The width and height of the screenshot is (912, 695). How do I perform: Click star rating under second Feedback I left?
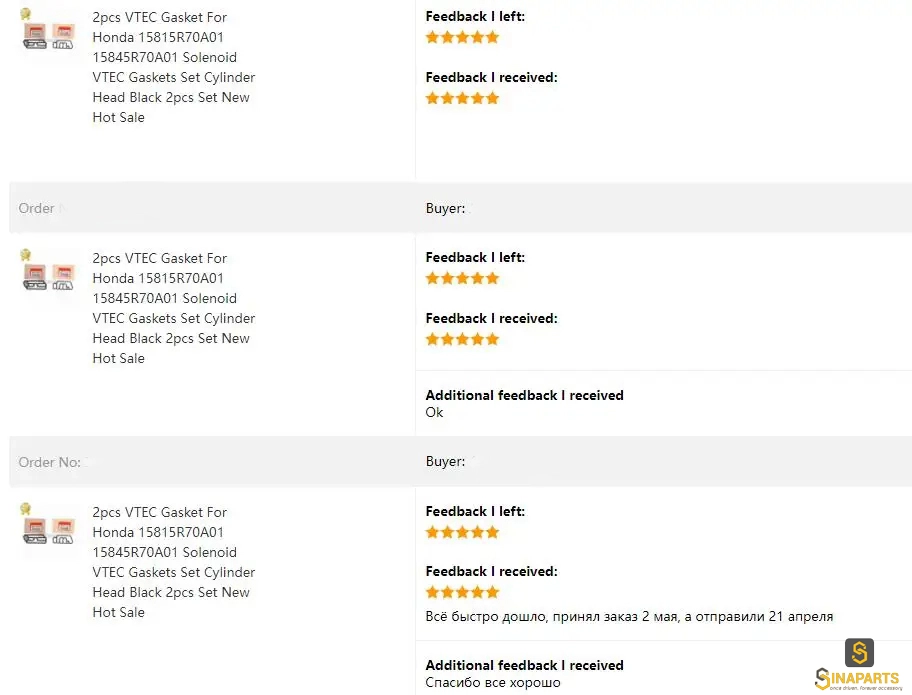pos(462,279)
